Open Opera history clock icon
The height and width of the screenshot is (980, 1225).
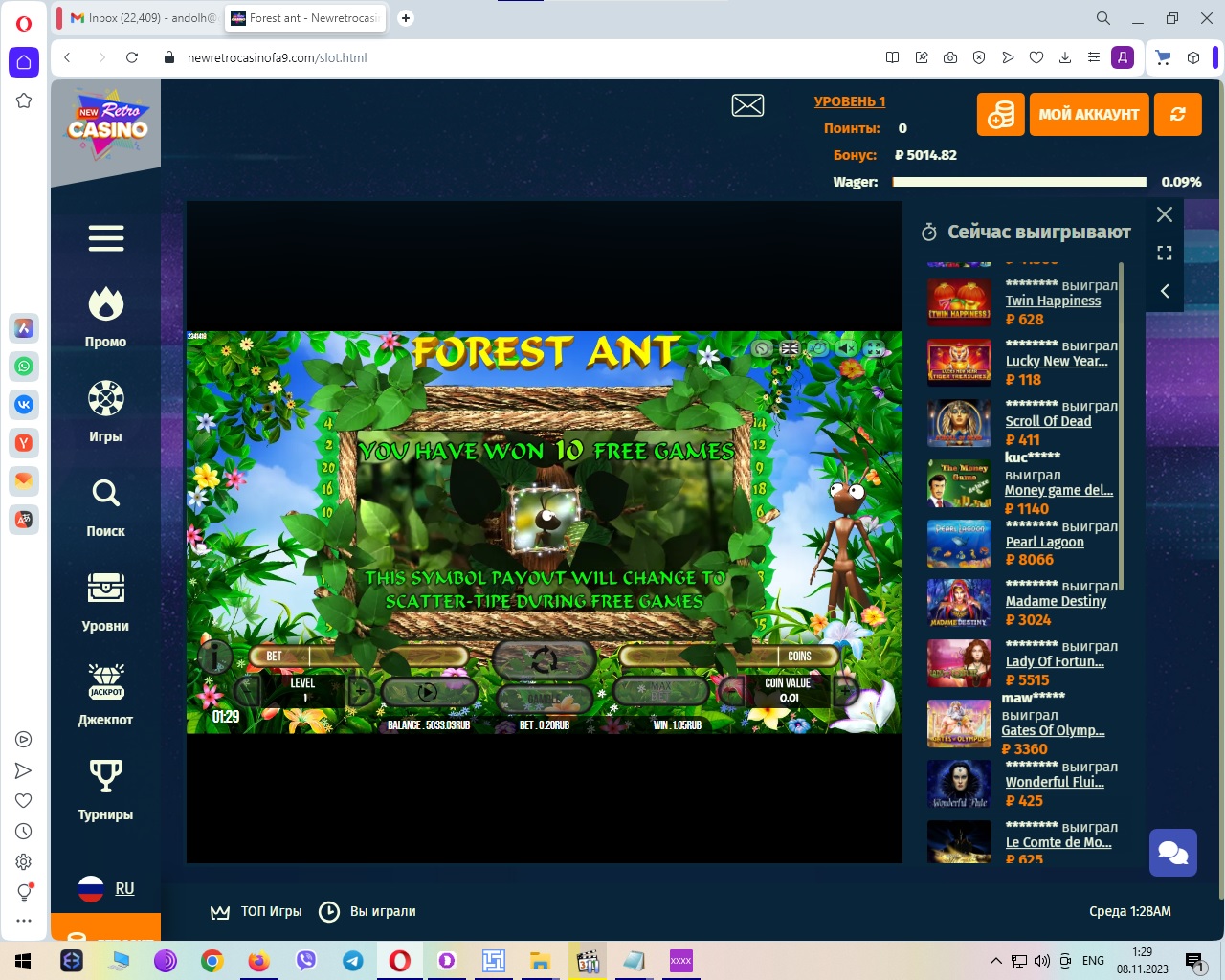[24, 831]
